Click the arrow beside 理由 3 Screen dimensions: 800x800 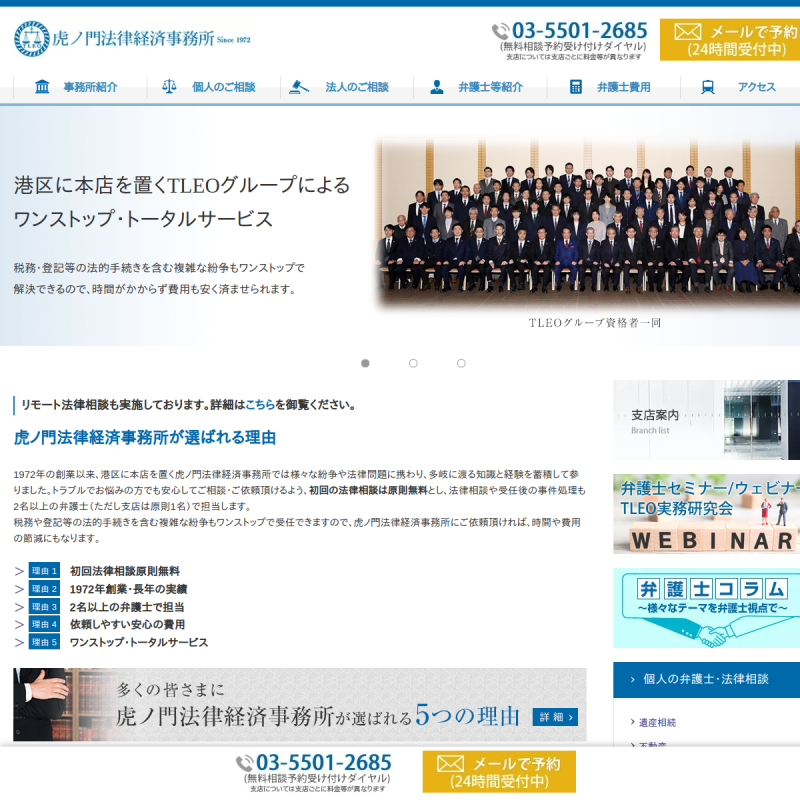(x=19, y=607)
